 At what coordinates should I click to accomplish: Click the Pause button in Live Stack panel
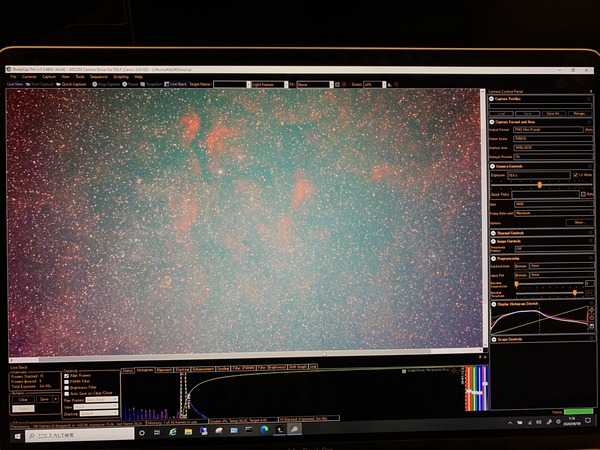(23, 409)
